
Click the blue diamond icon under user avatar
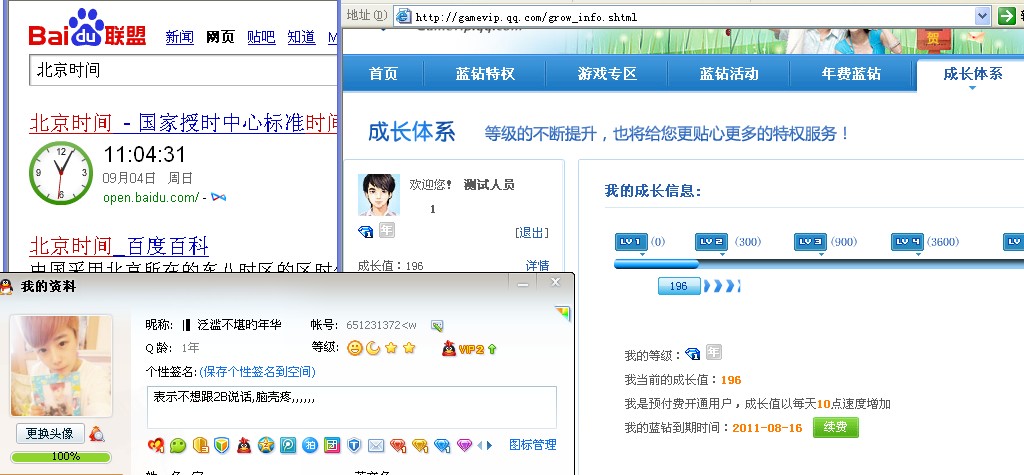point(365,231)
